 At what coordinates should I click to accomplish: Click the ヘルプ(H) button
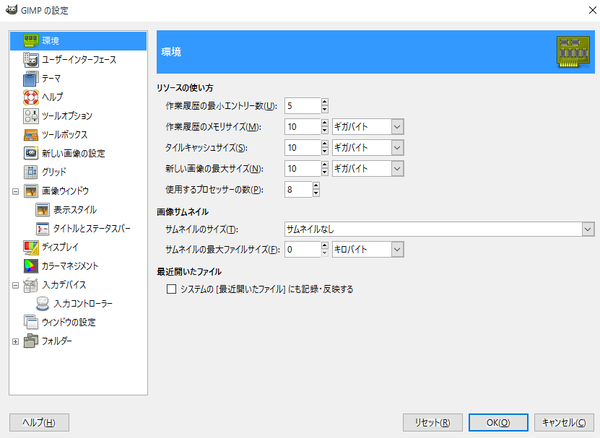tap(39, 422)
